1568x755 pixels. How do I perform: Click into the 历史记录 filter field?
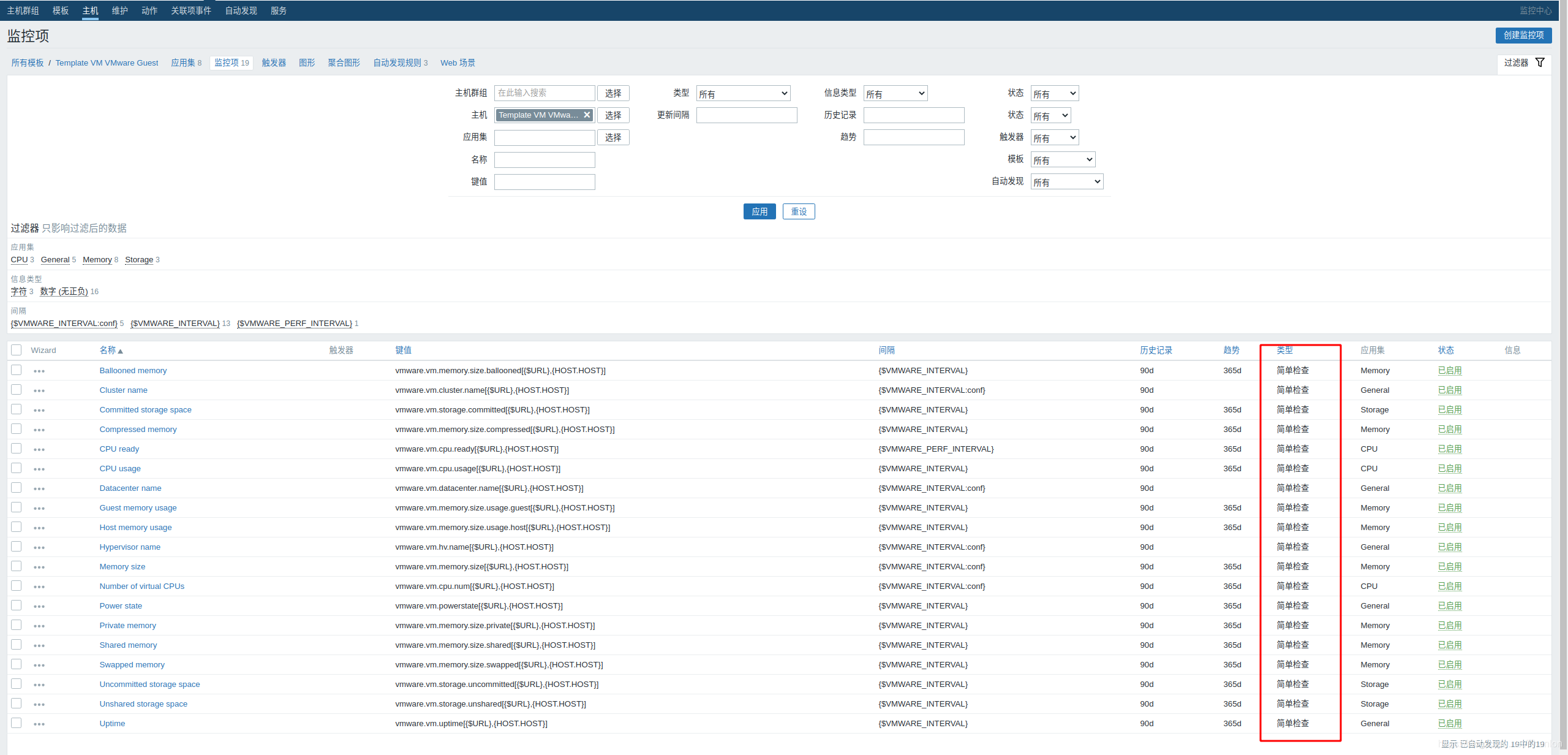coord(914,115)
